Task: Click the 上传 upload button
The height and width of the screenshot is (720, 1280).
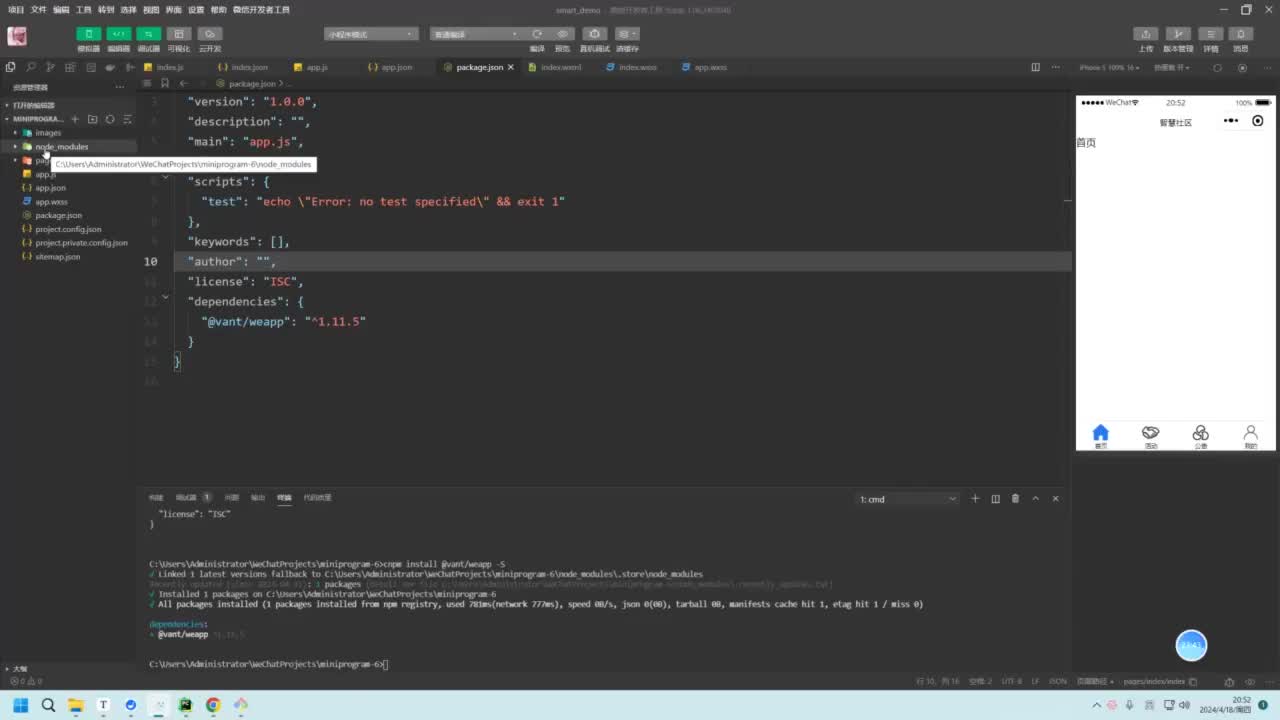Action: (1146, 34)
